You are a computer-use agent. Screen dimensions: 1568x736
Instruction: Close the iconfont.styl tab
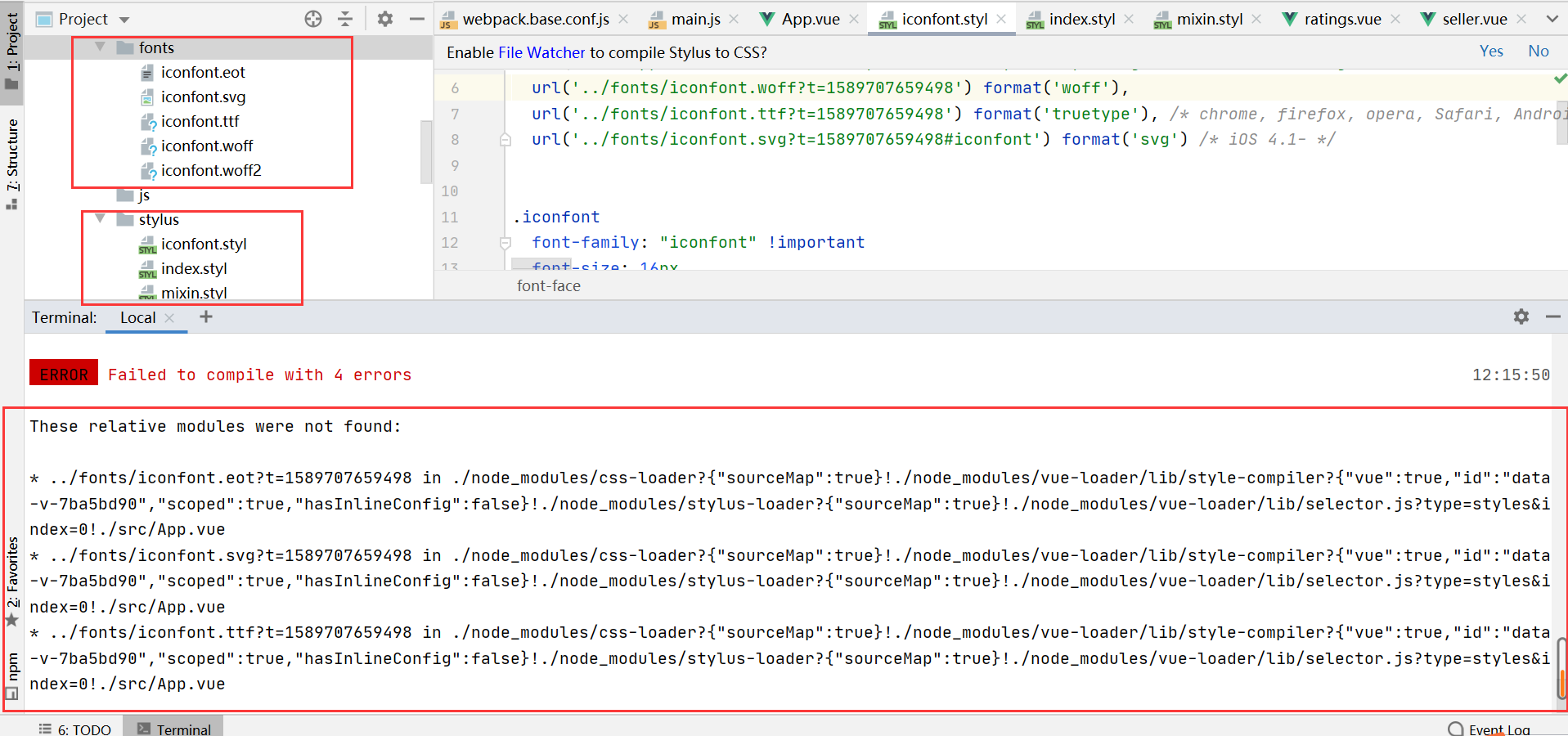(1001, 19)
